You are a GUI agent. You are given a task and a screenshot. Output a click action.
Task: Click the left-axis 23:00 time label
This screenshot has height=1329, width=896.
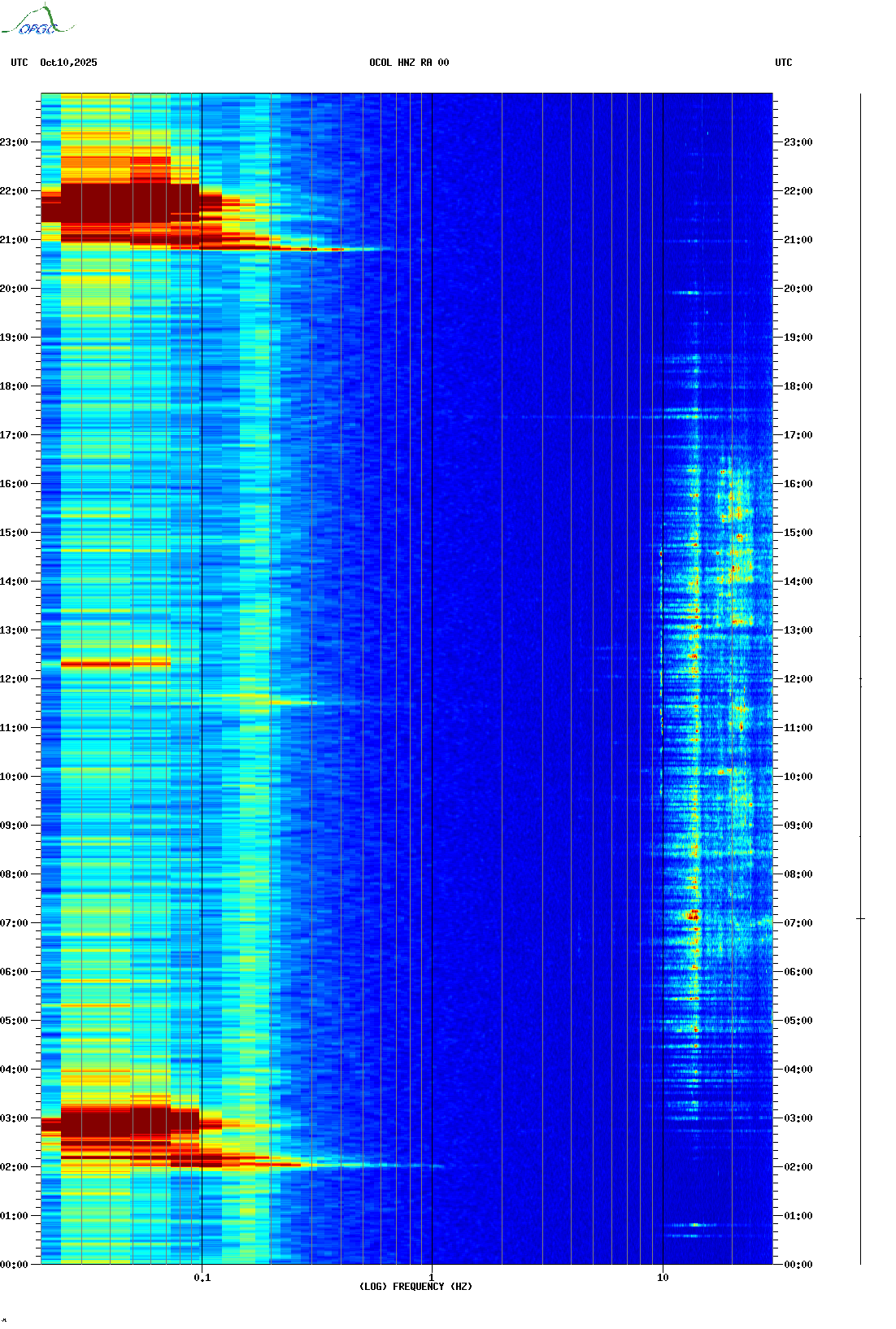pyautogui.click(x=14, y=142)
